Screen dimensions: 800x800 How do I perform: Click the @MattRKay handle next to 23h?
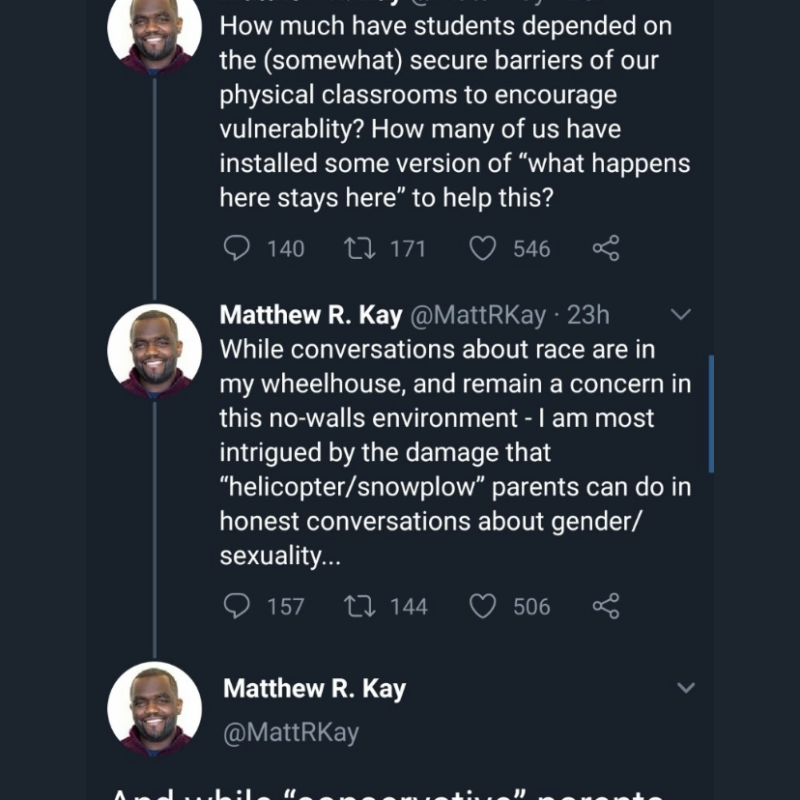pos(478,315)
